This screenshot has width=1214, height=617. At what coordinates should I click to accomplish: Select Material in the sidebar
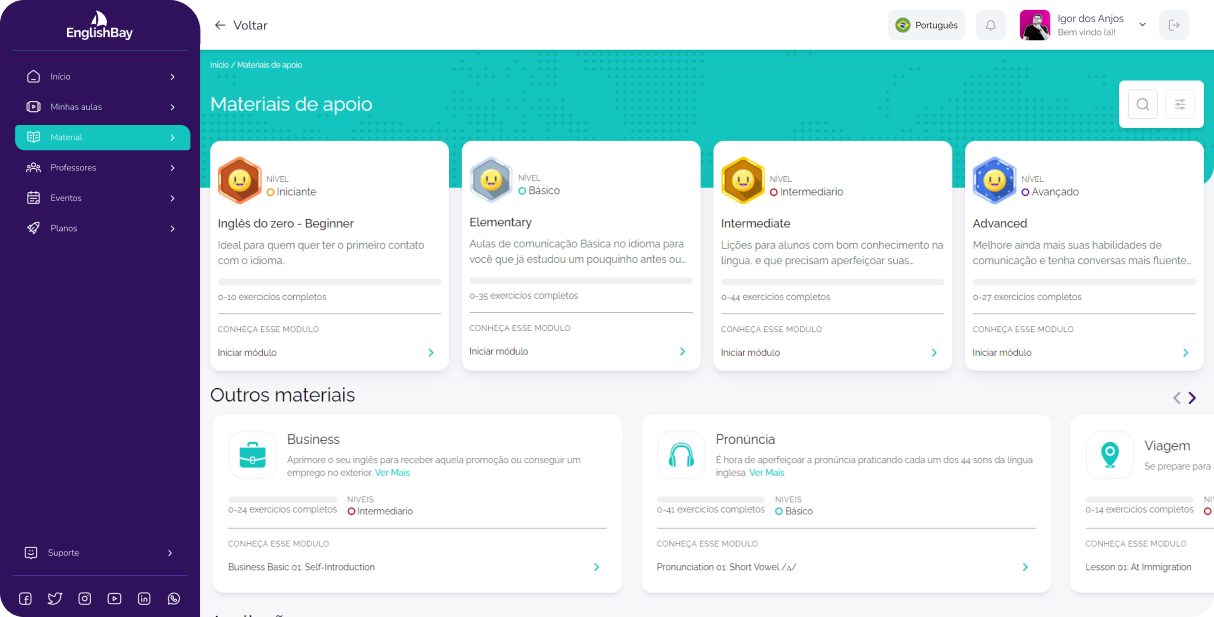point(102,137)
